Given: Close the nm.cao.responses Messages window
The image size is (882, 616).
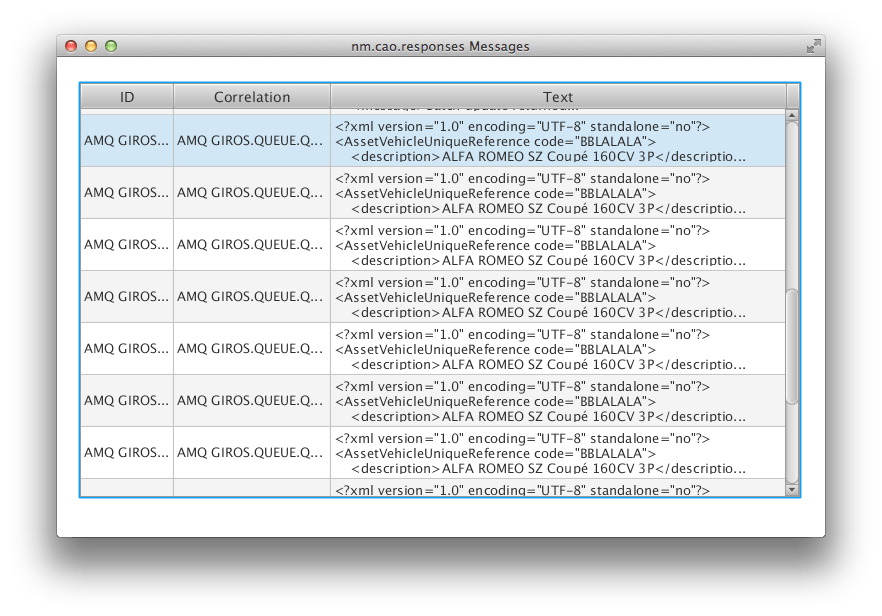Looking at the screenshot, I should tap(71, 46).
